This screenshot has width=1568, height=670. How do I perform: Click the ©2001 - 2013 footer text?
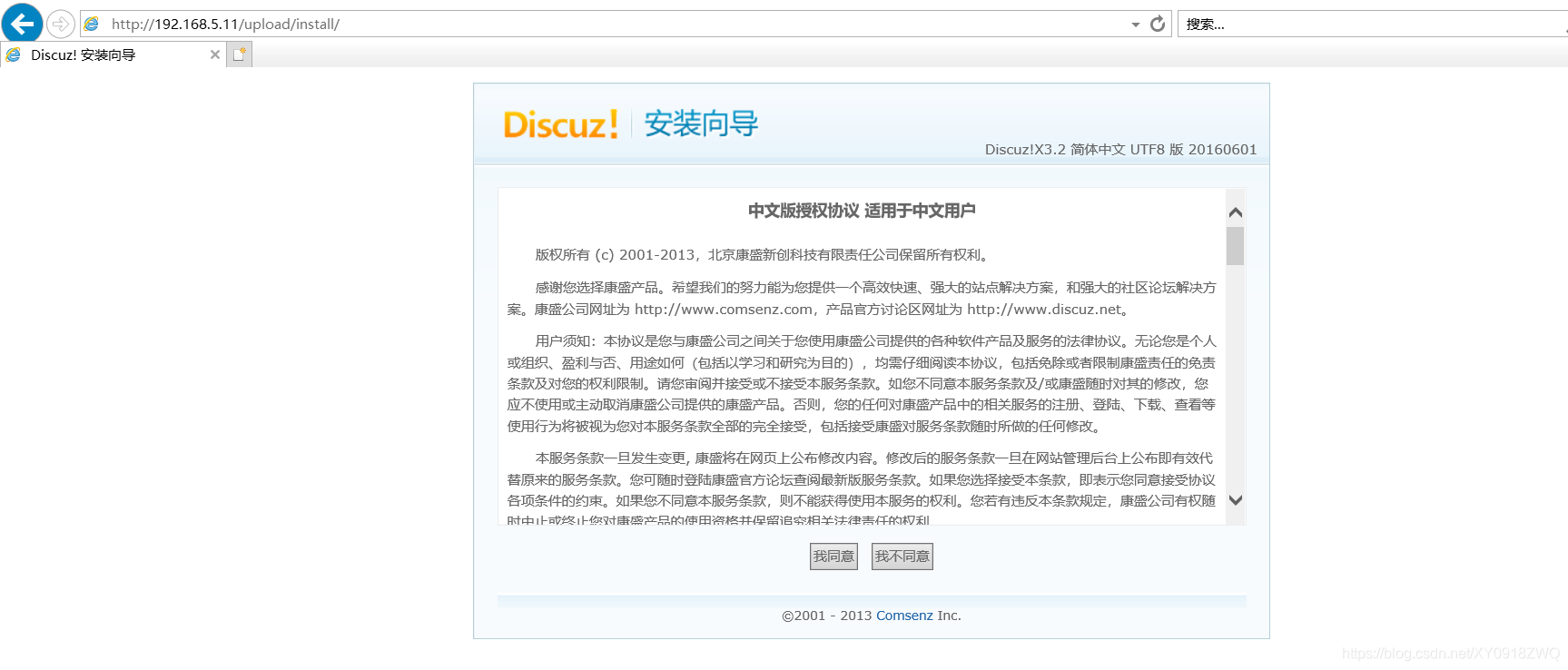click(x=827, y=616)
